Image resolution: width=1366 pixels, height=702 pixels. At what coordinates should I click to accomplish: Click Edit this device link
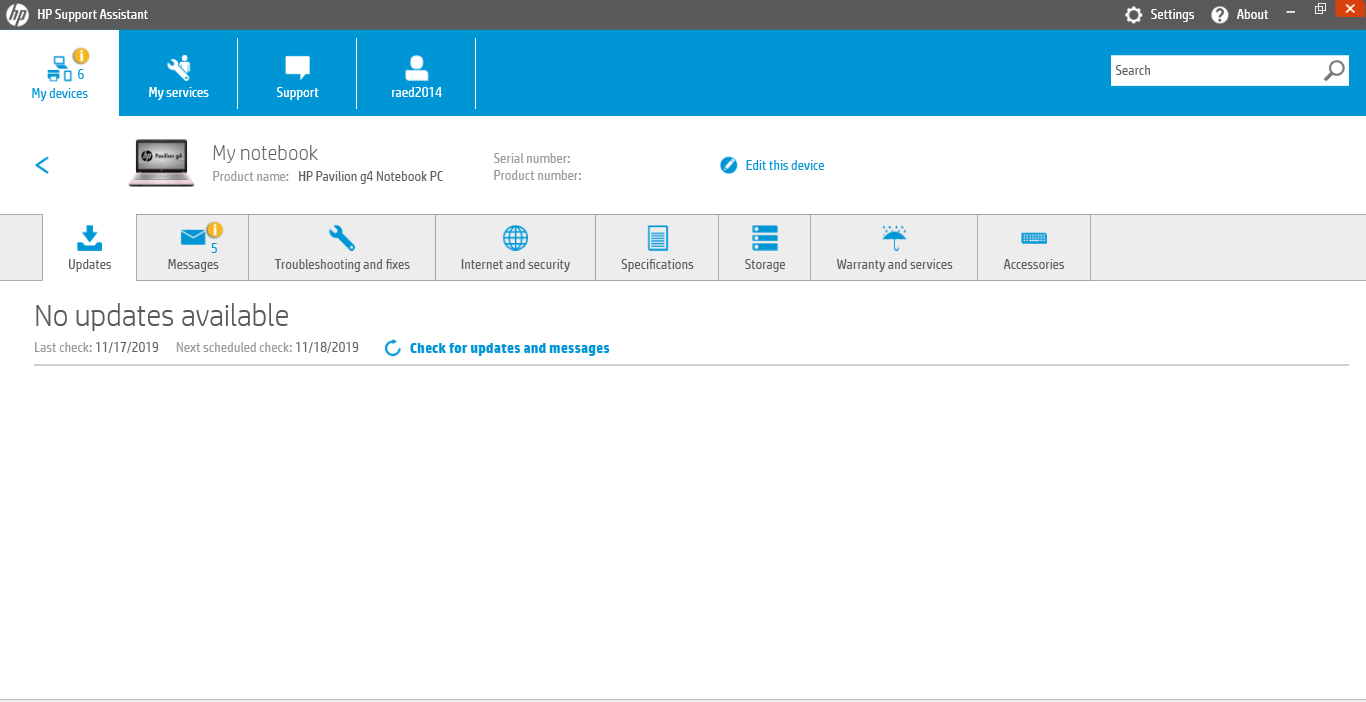pos(785,165)
